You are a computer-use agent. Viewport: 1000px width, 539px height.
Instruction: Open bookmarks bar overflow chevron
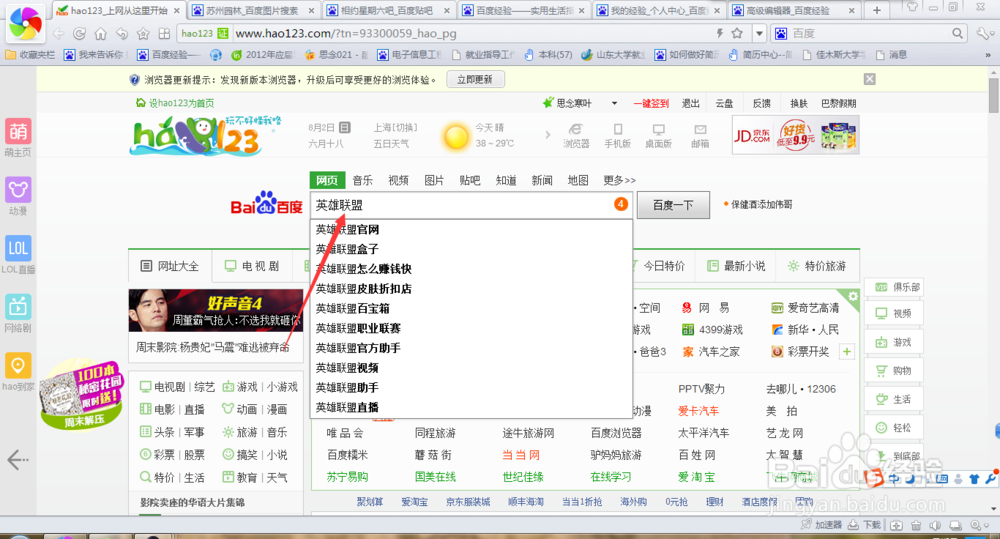988,55
